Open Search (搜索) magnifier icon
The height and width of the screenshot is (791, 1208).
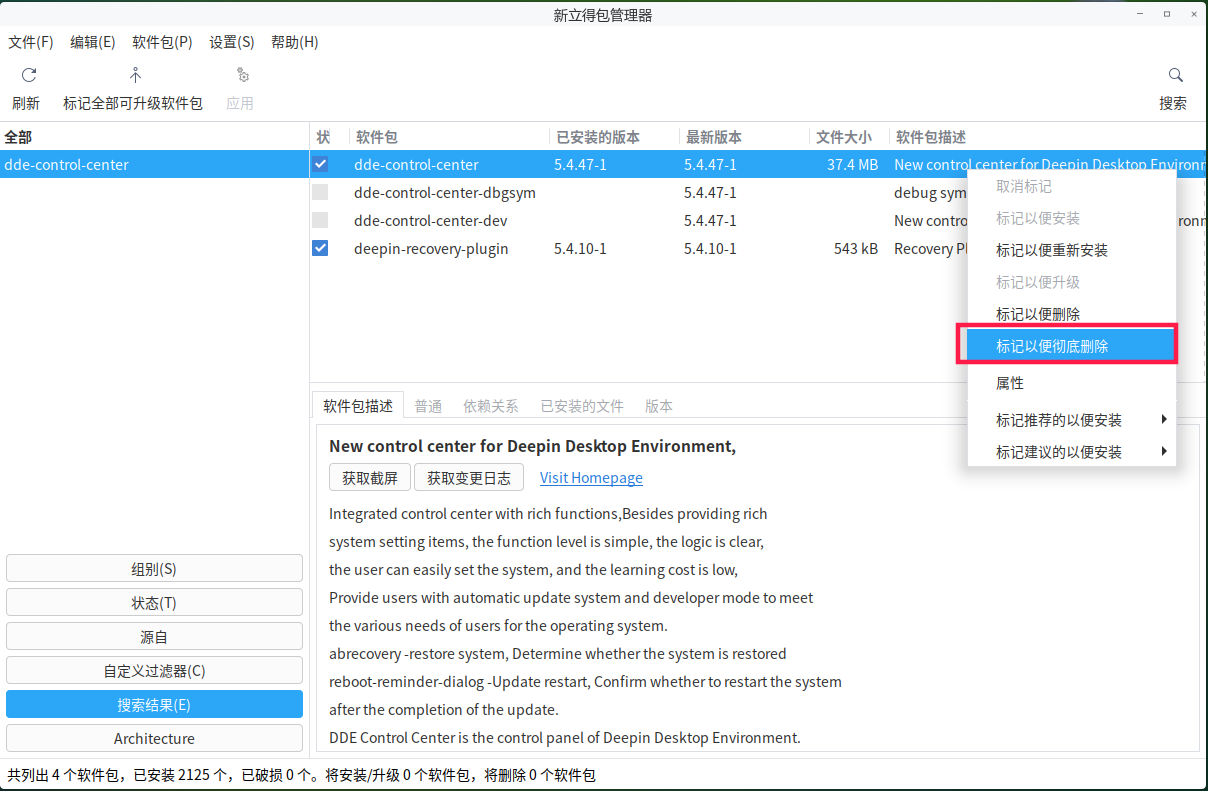(x=1176, y=75)
